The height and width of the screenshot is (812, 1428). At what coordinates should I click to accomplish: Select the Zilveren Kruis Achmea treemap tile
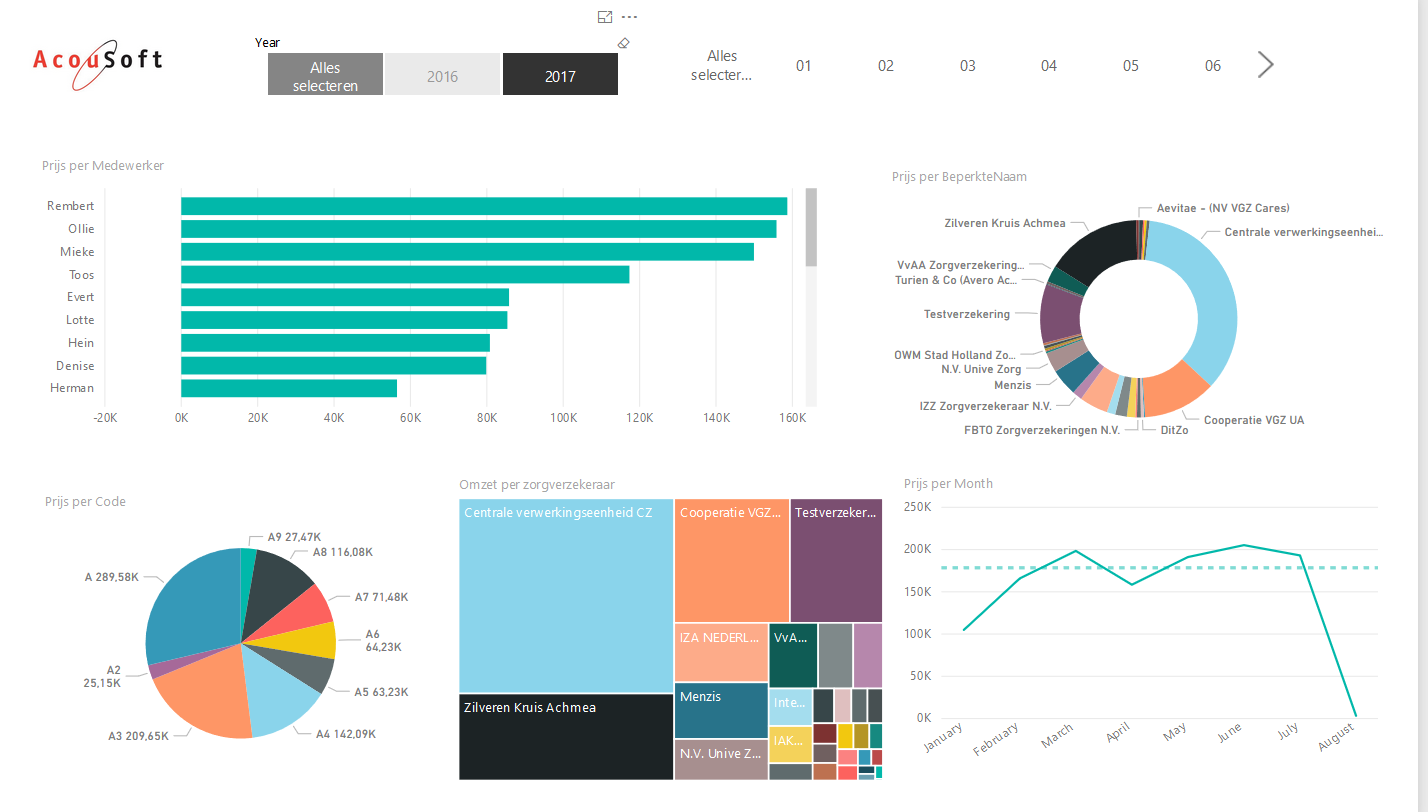(566, 737)
